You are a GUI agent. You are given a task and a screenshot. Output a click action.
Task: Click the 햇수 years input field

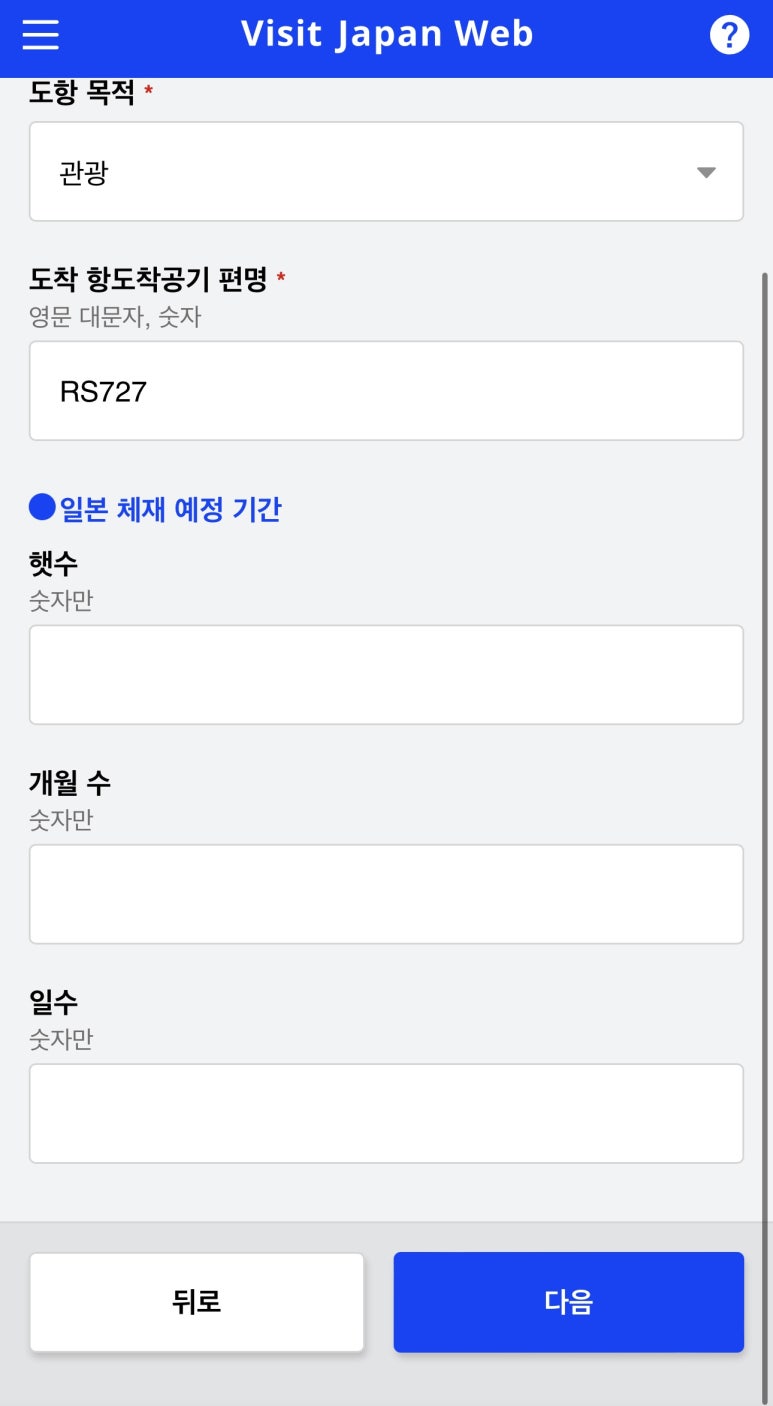386,675
